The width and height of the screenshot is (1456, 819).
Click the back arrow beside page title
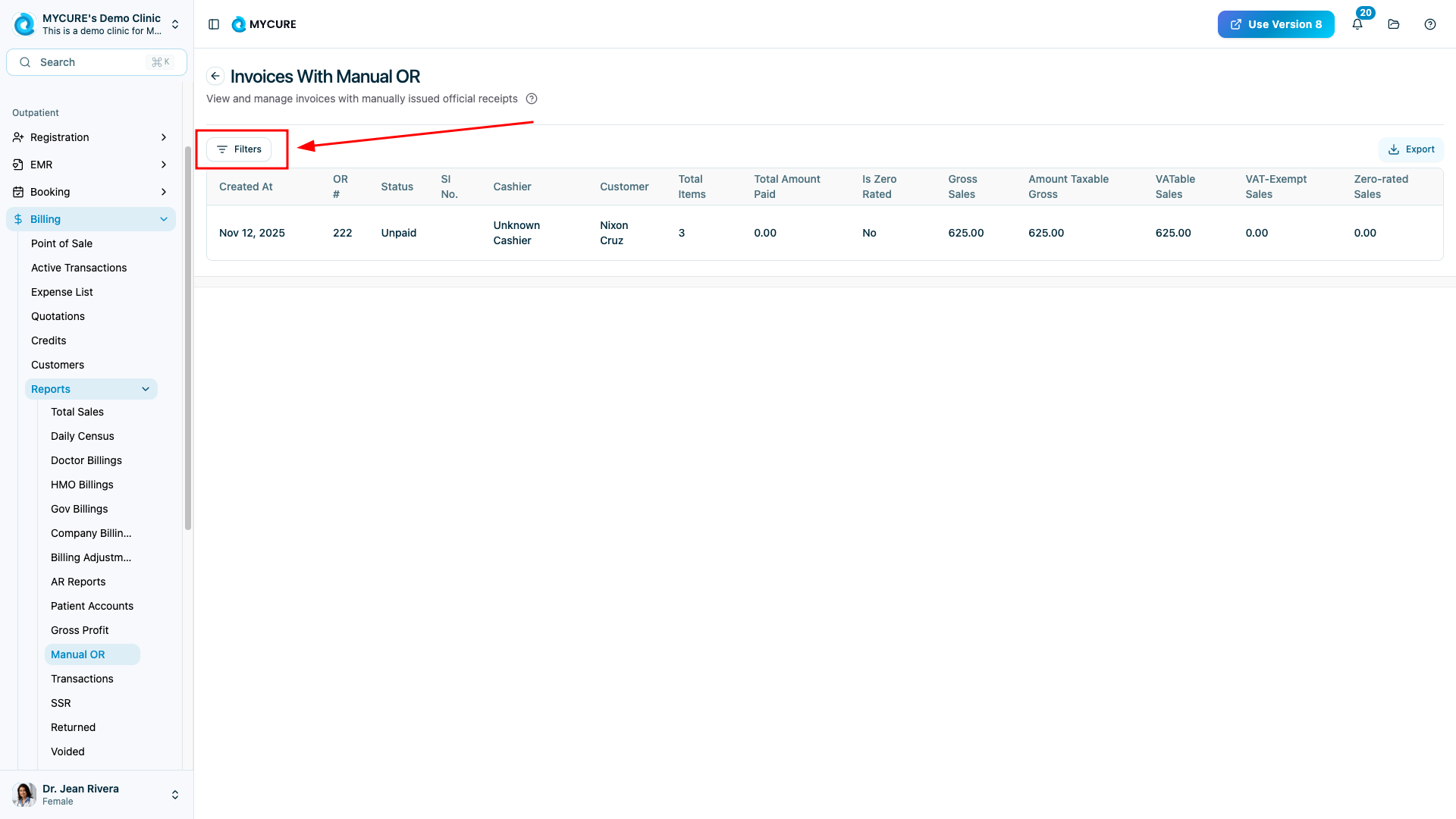pos(215,76)
